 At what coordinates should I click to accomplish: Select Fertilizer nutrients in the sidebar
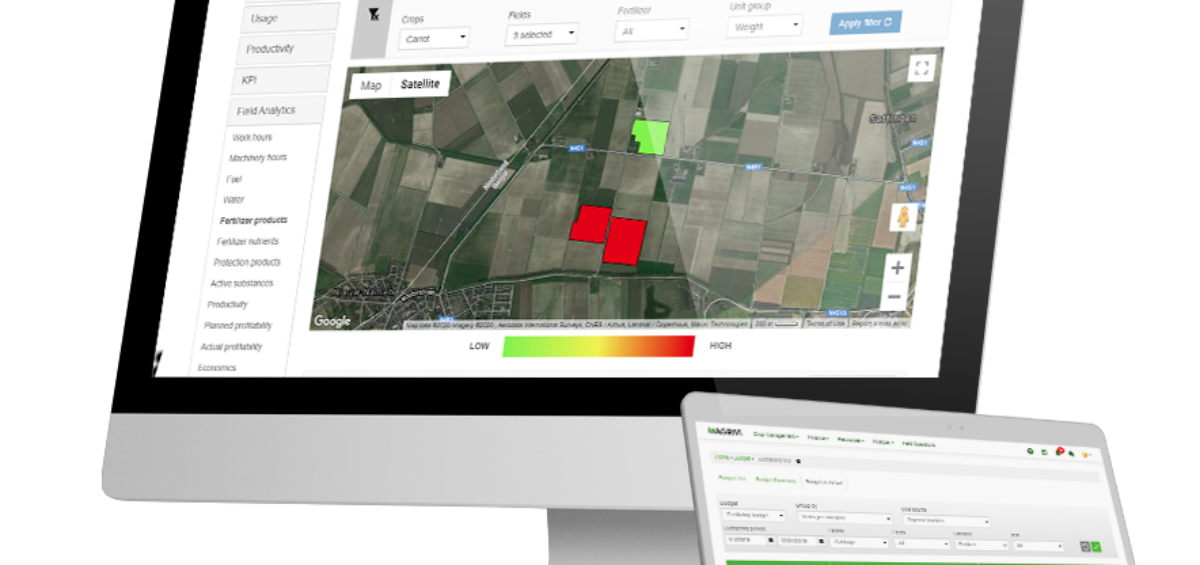248,241
